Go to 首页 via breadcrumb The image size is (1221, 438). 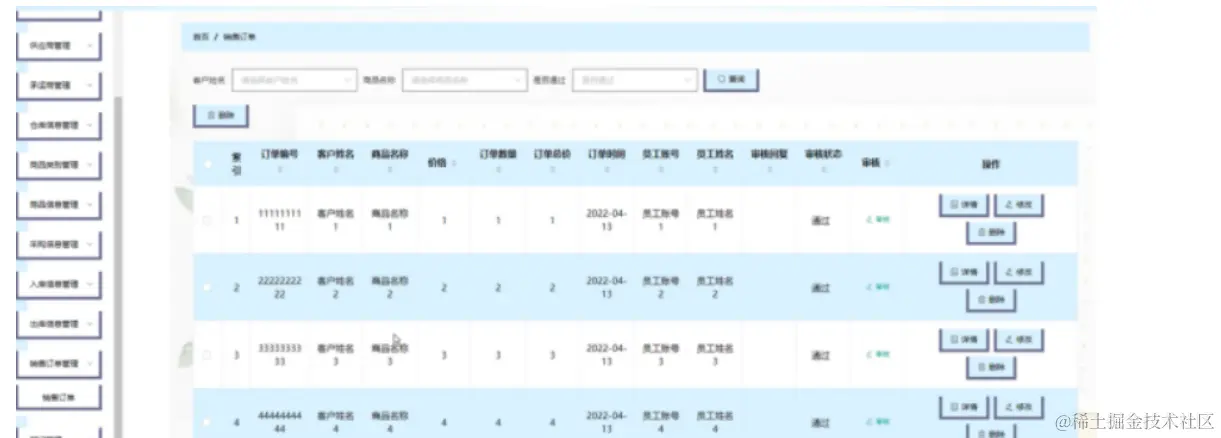tap(201, 36)
